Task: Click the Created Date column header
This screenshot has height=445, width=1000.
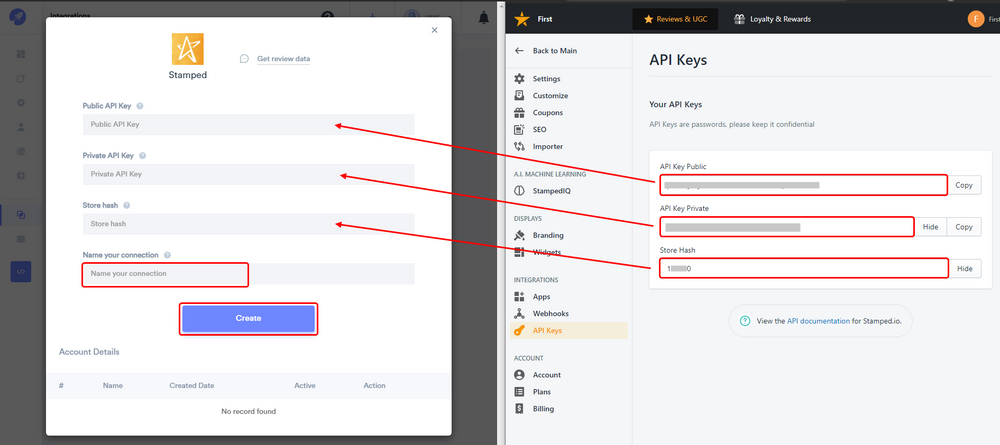Action: click(192, 386)
